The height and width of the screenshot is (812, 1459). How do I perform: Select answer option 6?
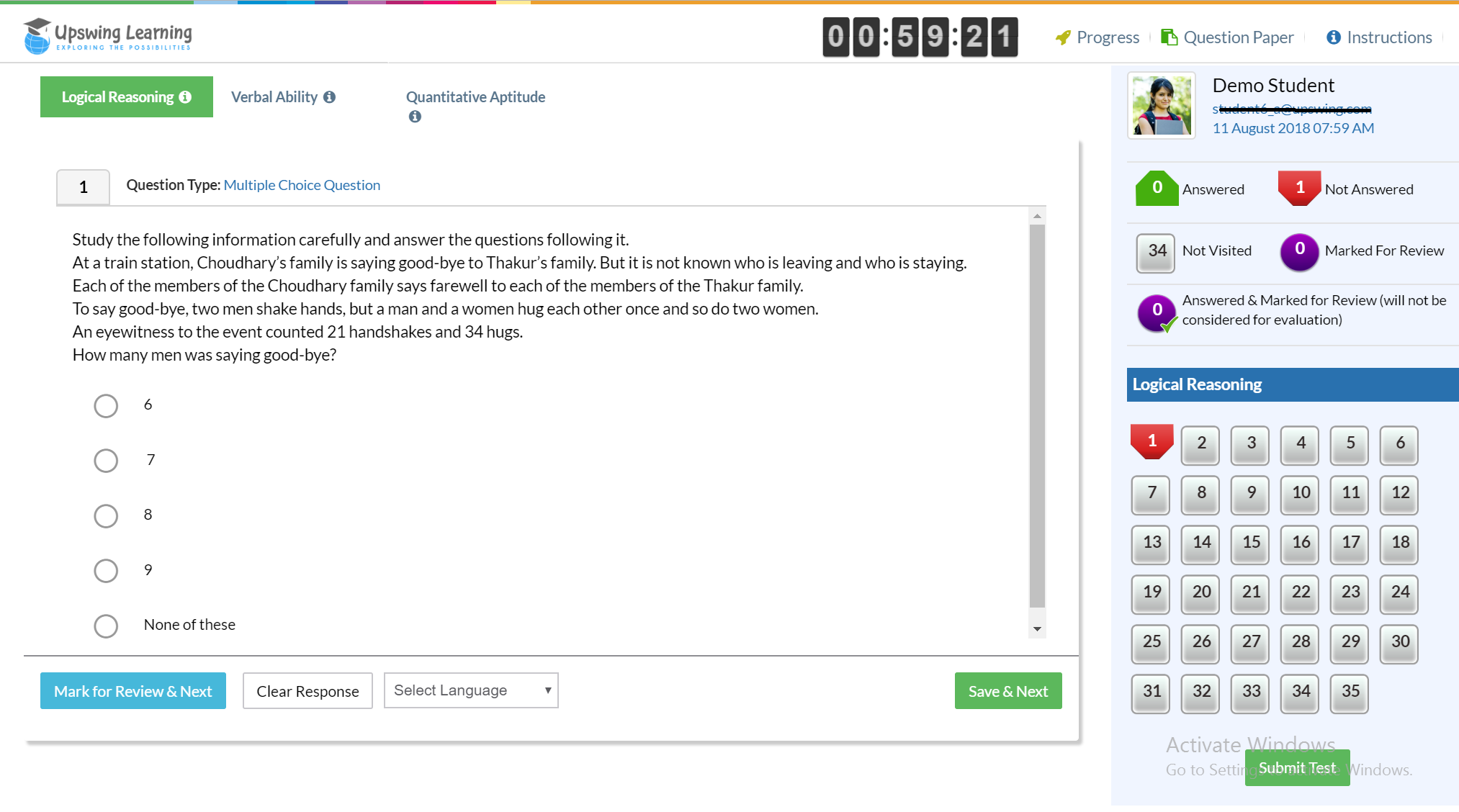click(106, 405)
